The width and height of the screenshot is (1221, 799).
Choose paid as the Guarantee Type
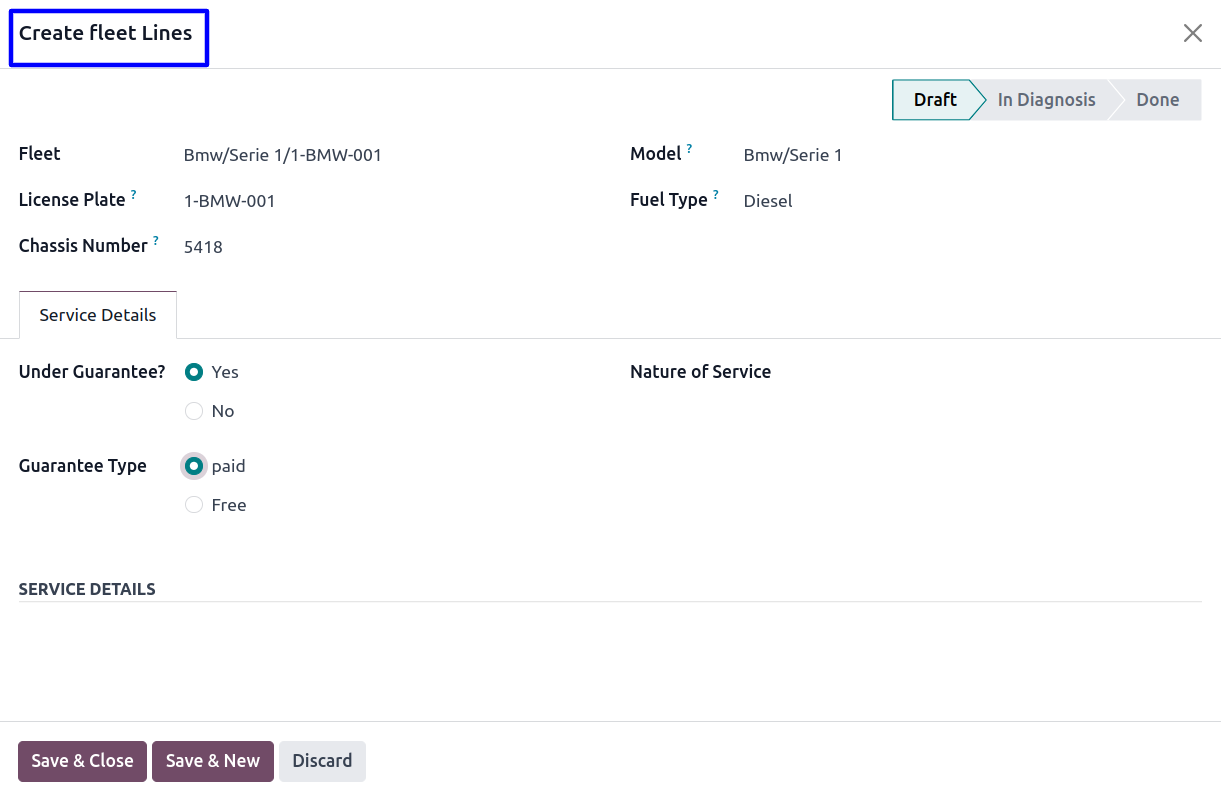click(194, 466)
